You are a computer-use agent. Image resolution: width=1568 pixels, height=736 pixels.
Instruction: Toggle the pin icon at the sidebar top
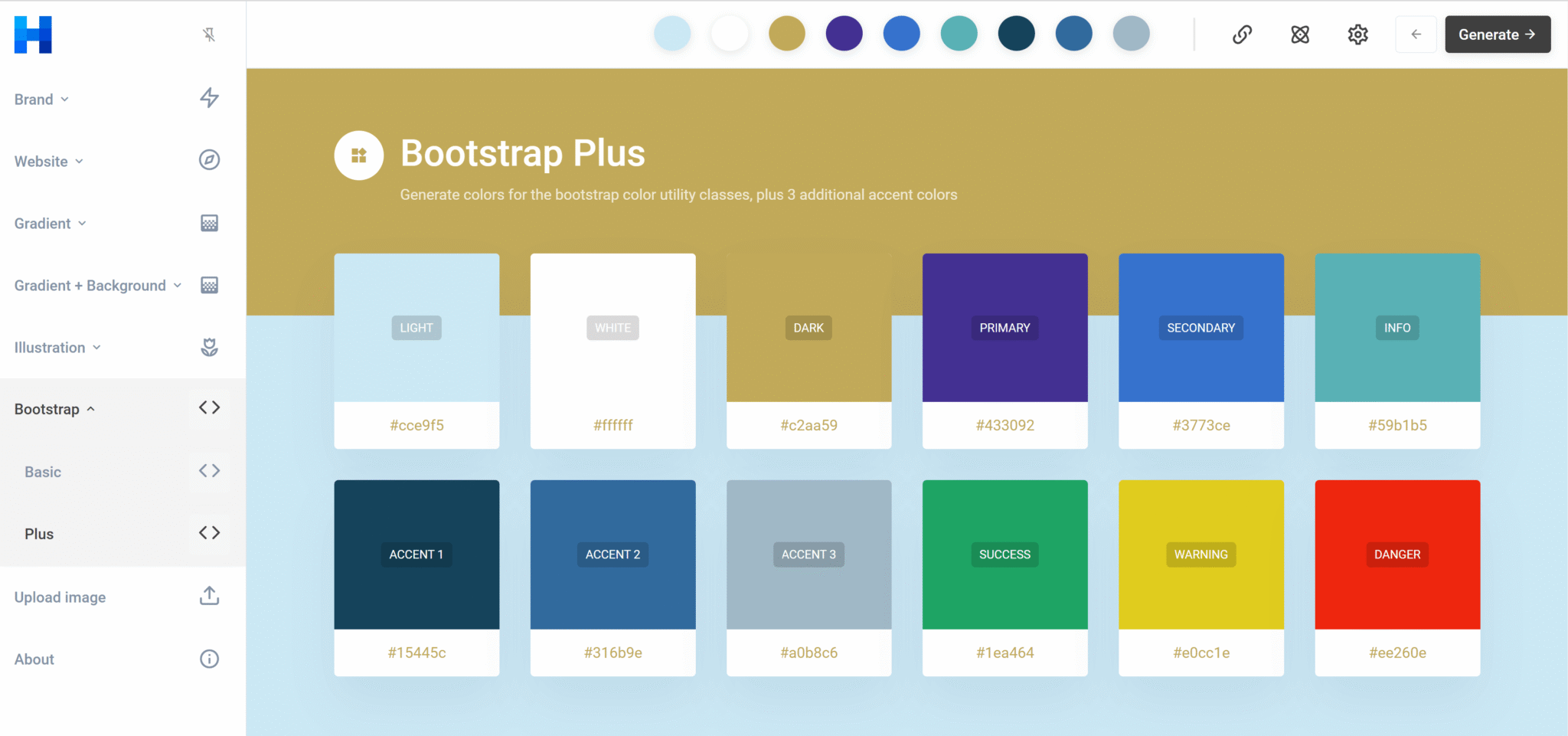(207, 34)
